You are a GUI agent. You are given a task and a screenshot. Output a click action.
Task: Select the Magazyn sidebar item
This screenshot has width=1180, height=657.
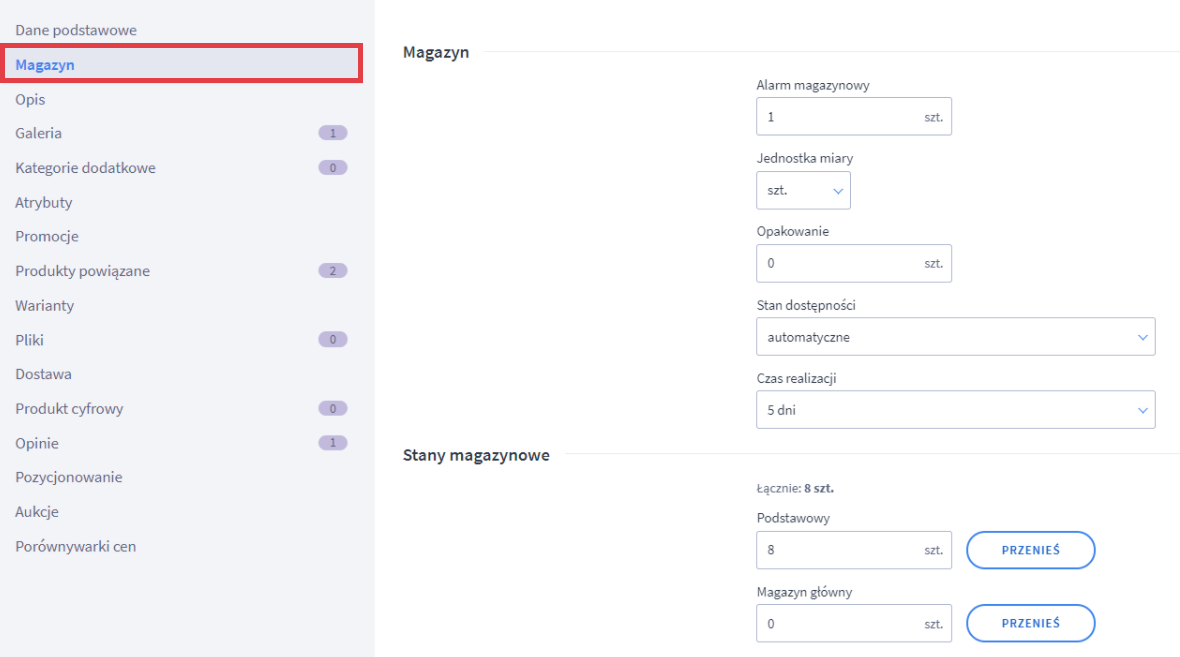45,65
